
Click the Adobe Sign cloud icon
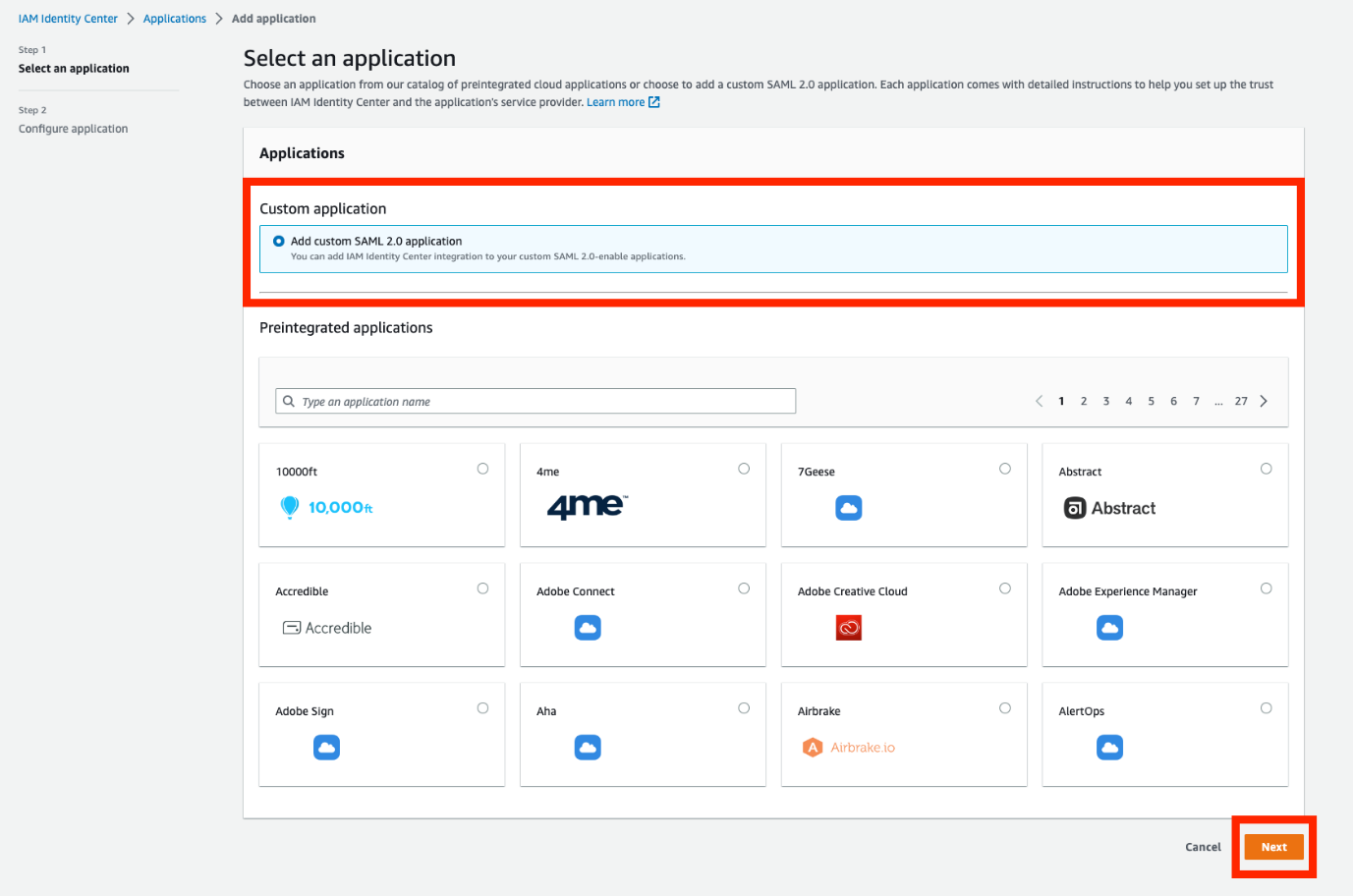click(x=326, y=748)
